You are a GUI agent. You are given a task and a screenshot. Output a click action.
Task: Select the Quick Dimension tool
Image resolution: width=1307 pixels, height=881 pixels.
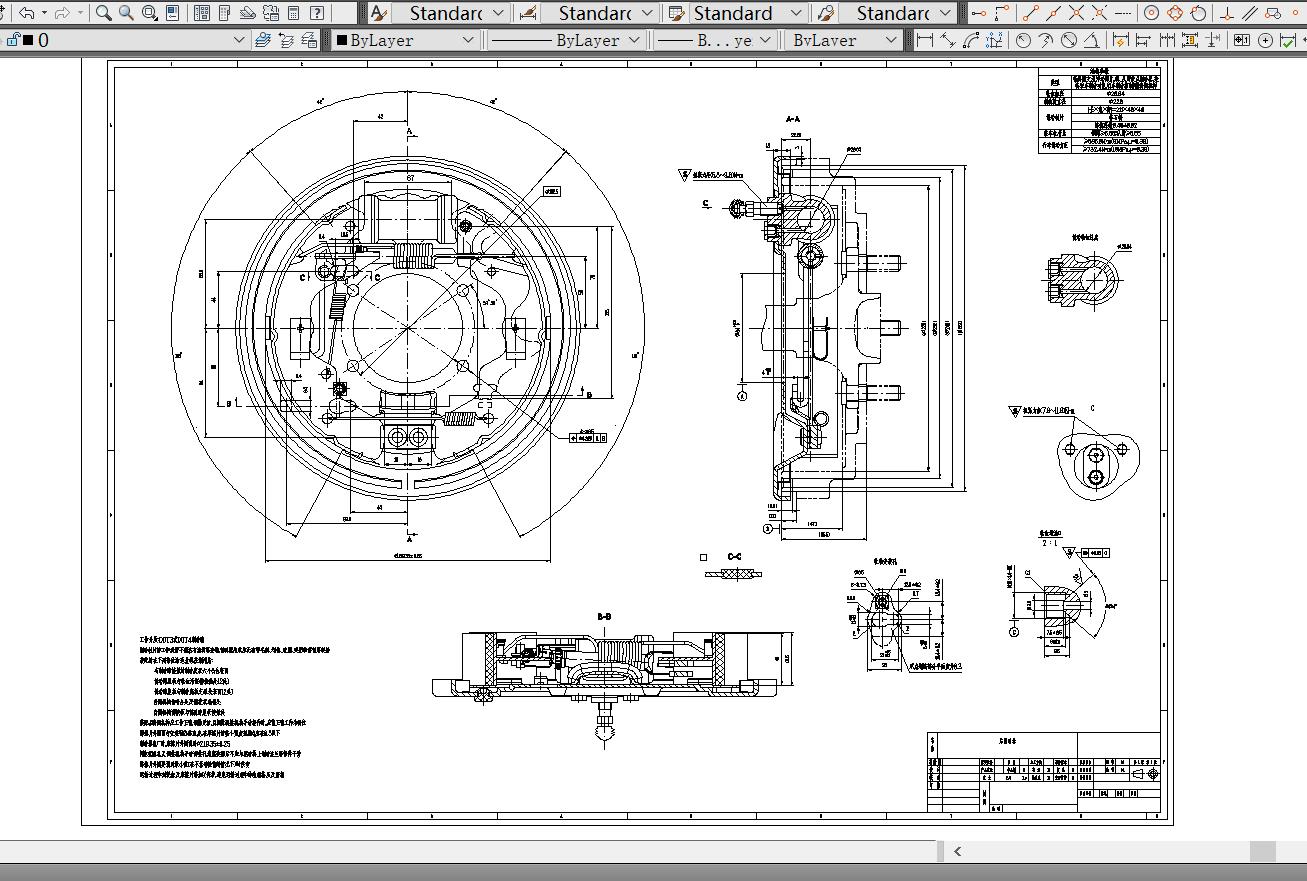[1121, 40]
